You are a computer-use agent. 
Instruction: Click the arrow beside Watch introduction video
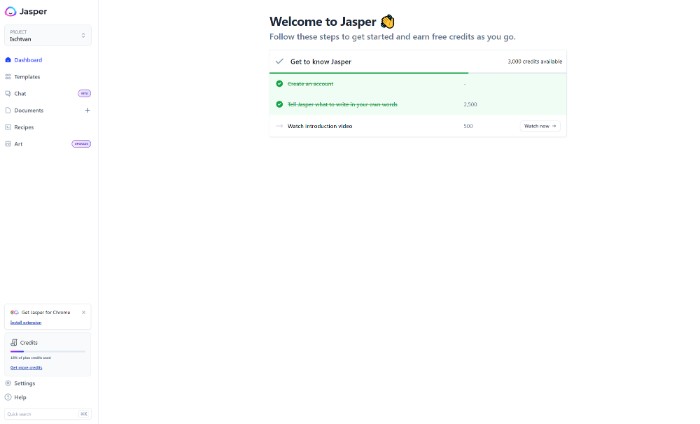coord(279,126)
